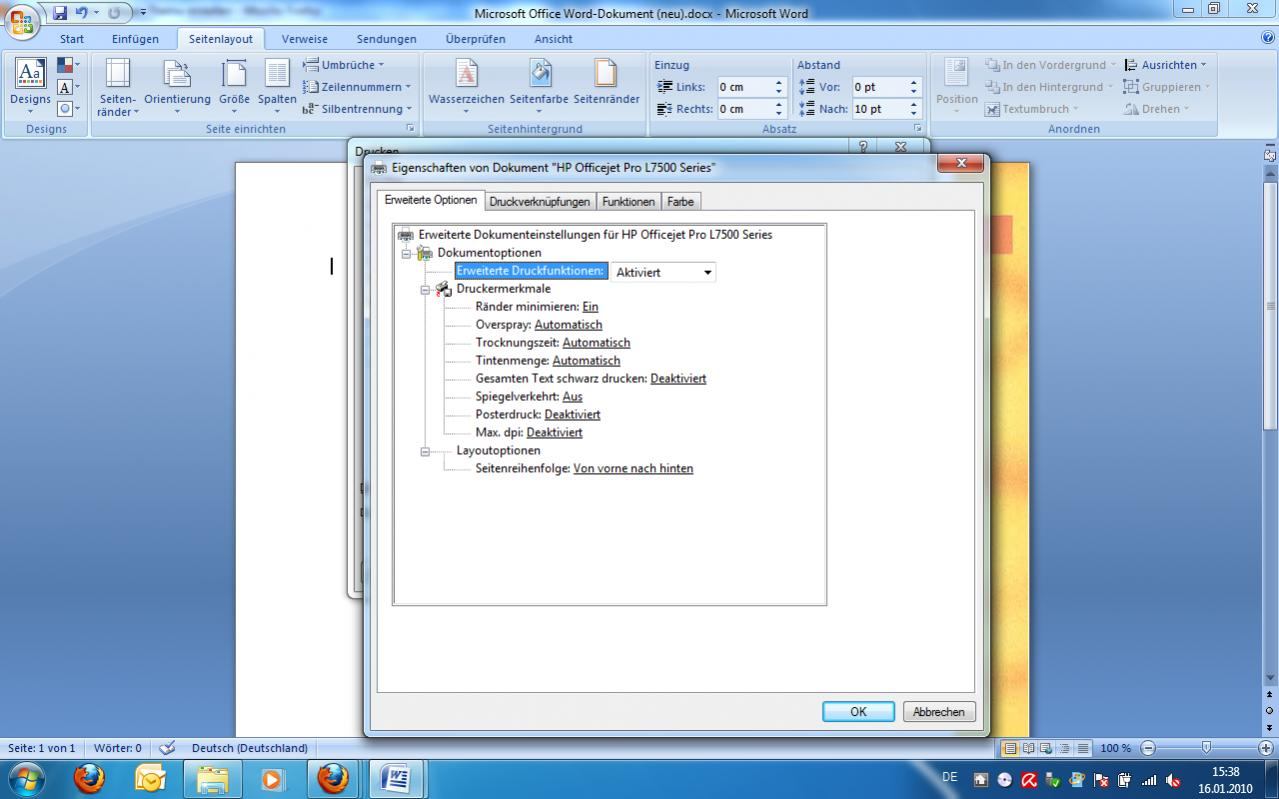
Task: Change Seitenreihenfolge Von vorne nach hinten
Action: pos(633,469)
